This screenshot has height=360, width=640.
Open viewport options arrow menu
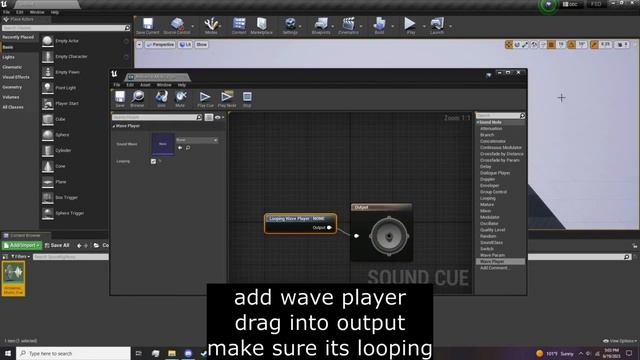[139, 44]
